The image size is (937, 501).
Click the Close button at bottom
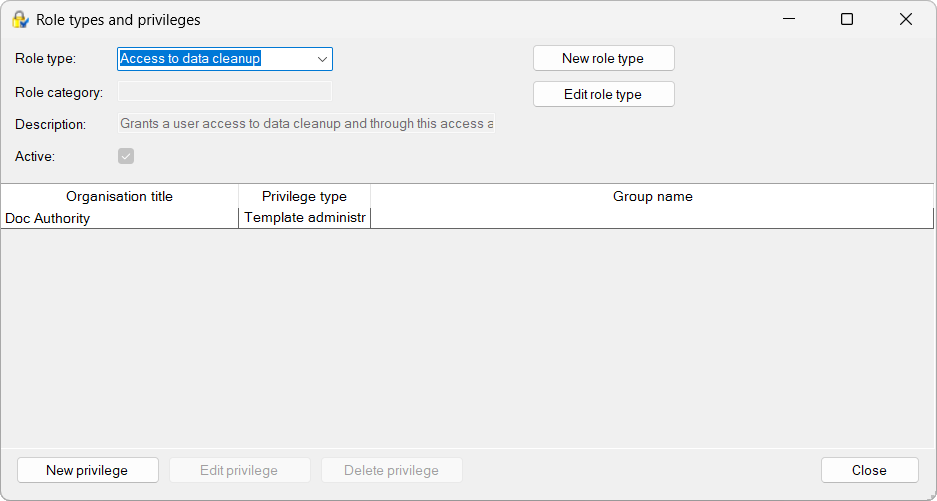click(869, 471)
